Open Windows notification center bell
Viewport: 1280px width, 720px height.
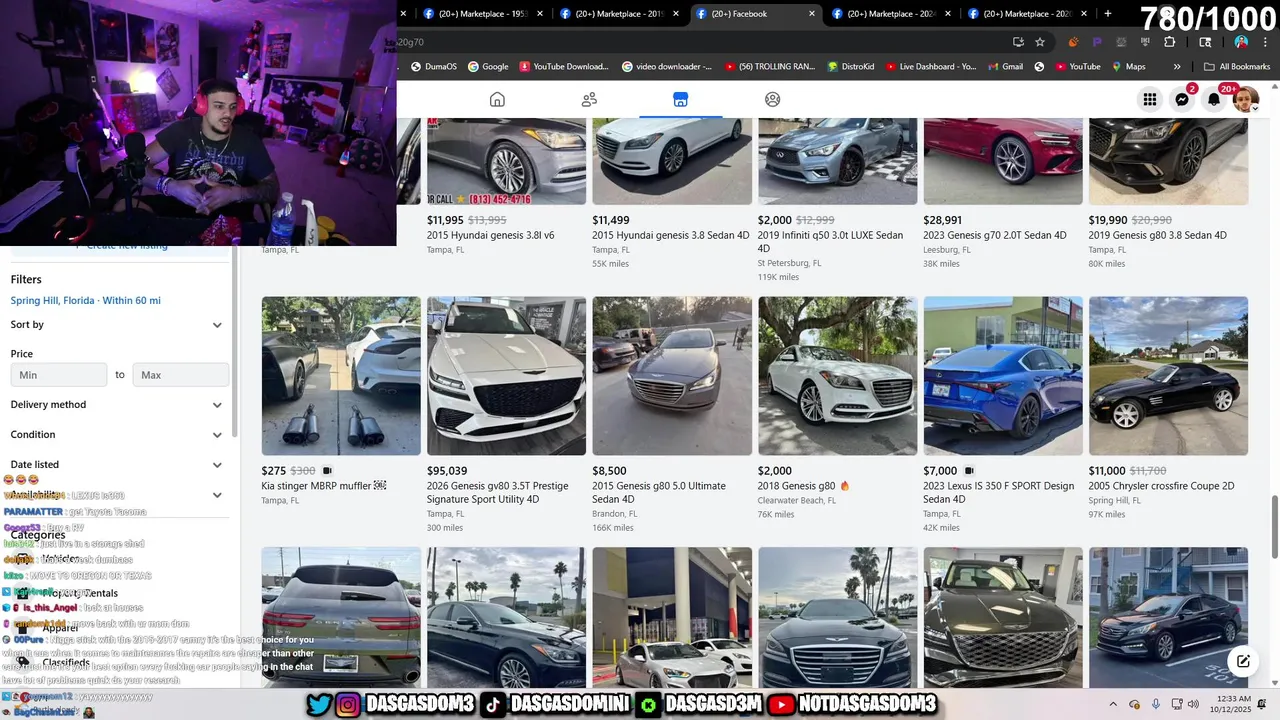point(1262,704)
